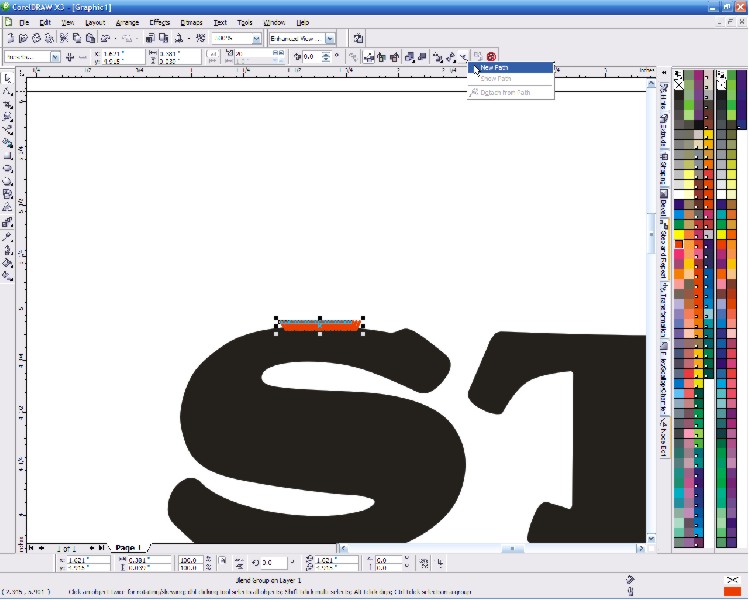Image resolution: width=749 pixels, height=600 pixels.
Task: Click the rotation angle field in bottom toolbar
Action: [x=273, y=563]
